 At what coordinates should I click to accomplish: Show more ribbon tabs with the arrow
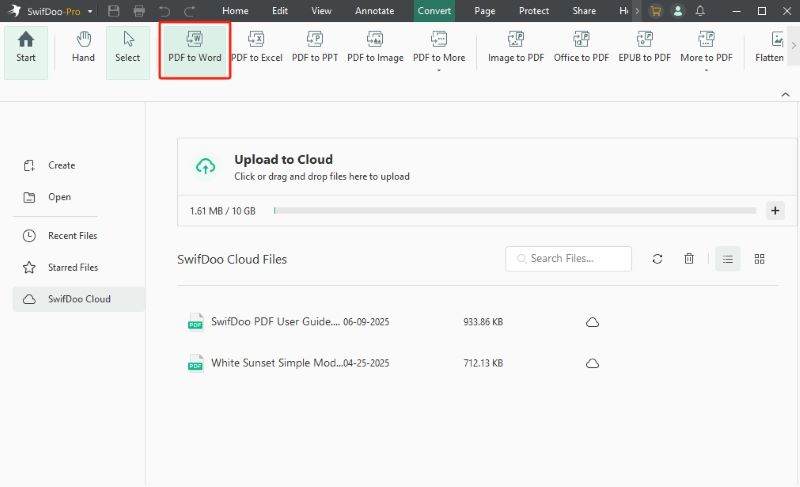point(637,11)
